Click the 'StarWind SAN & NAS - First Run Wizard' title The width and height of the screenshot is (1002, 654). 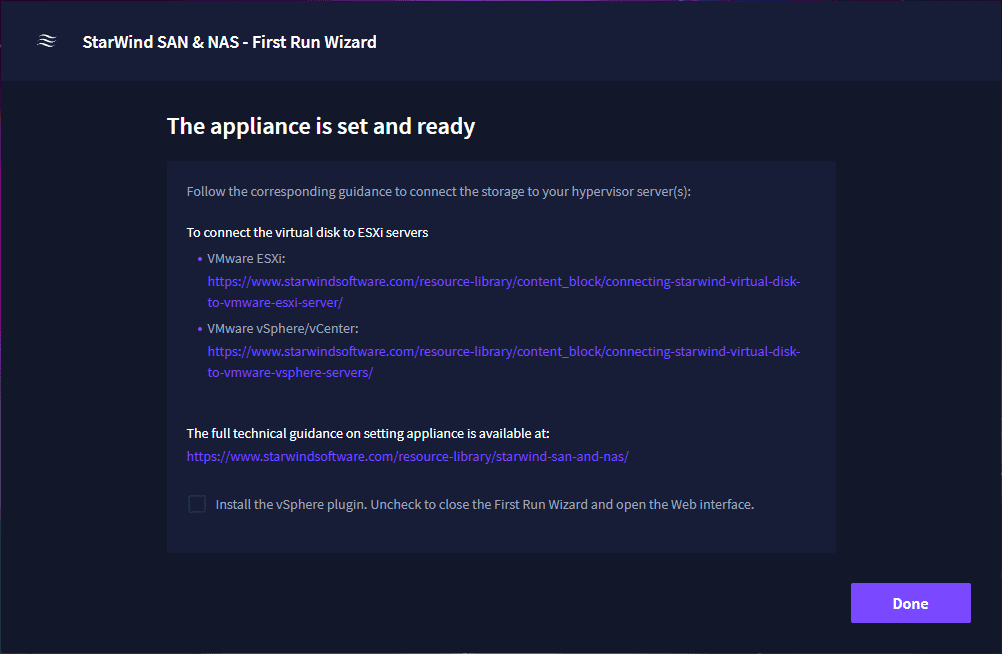point(229,42)
